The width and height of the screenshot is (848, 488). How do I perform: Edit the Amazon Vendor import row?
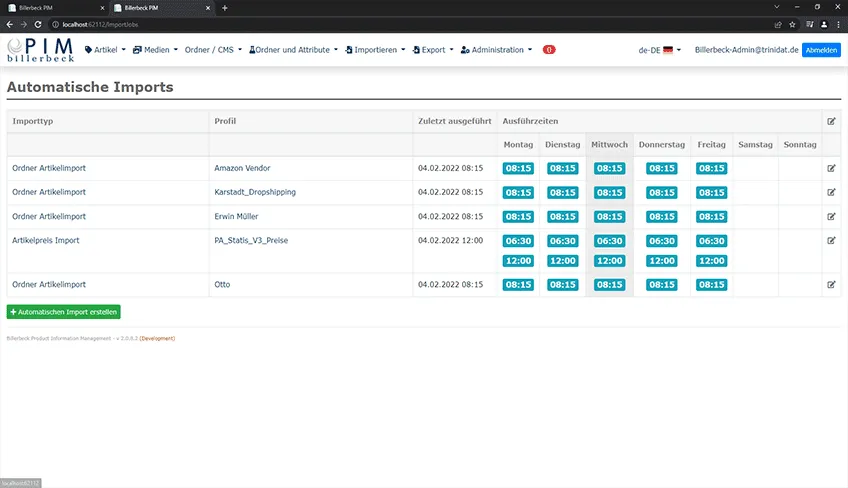(x=831, y=168)
